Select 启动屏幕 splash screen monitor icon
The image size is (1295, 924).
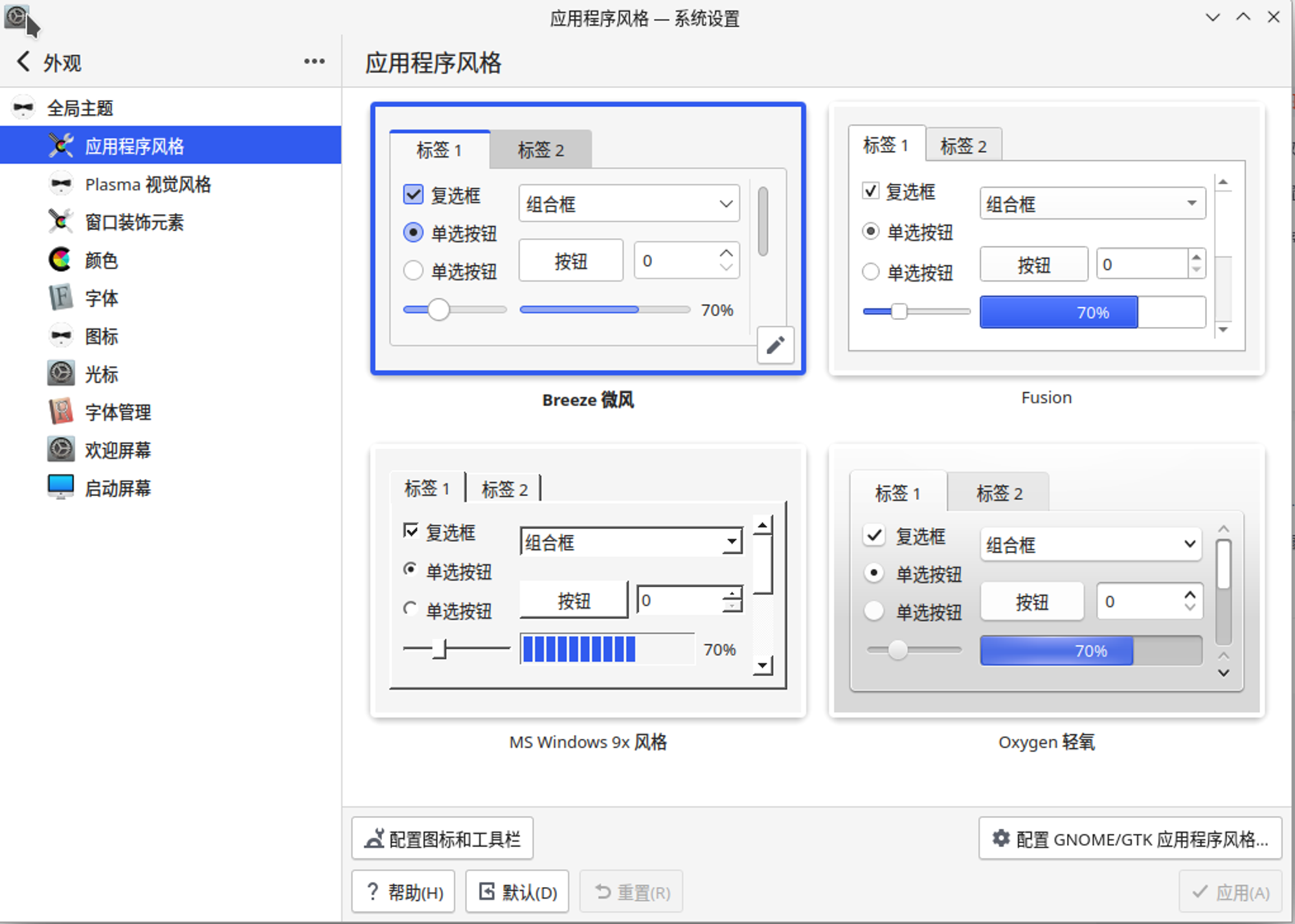(60, 488)
